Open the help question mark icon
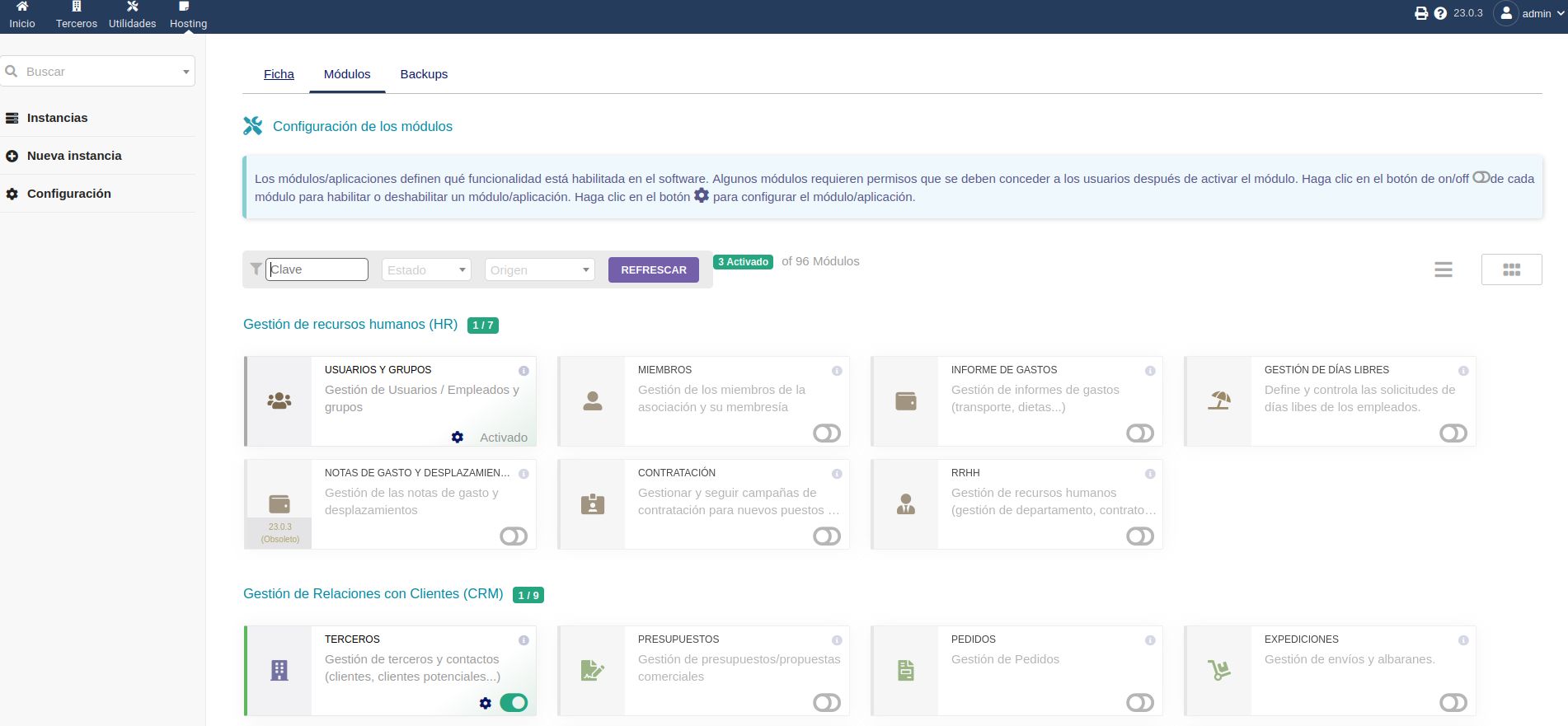Viewport: 1568px width, 726px height. click(x=1440, y=13)
